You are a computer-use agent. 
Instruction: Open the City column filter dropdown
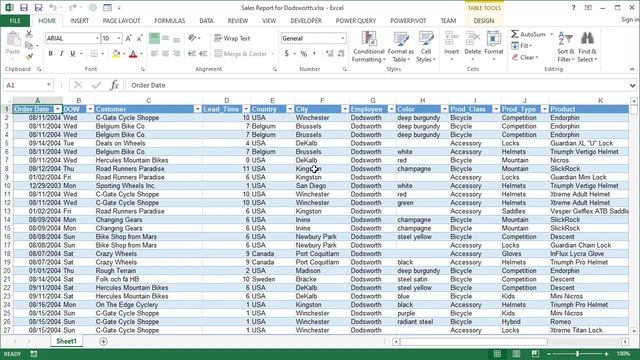(x=345, y=109)
